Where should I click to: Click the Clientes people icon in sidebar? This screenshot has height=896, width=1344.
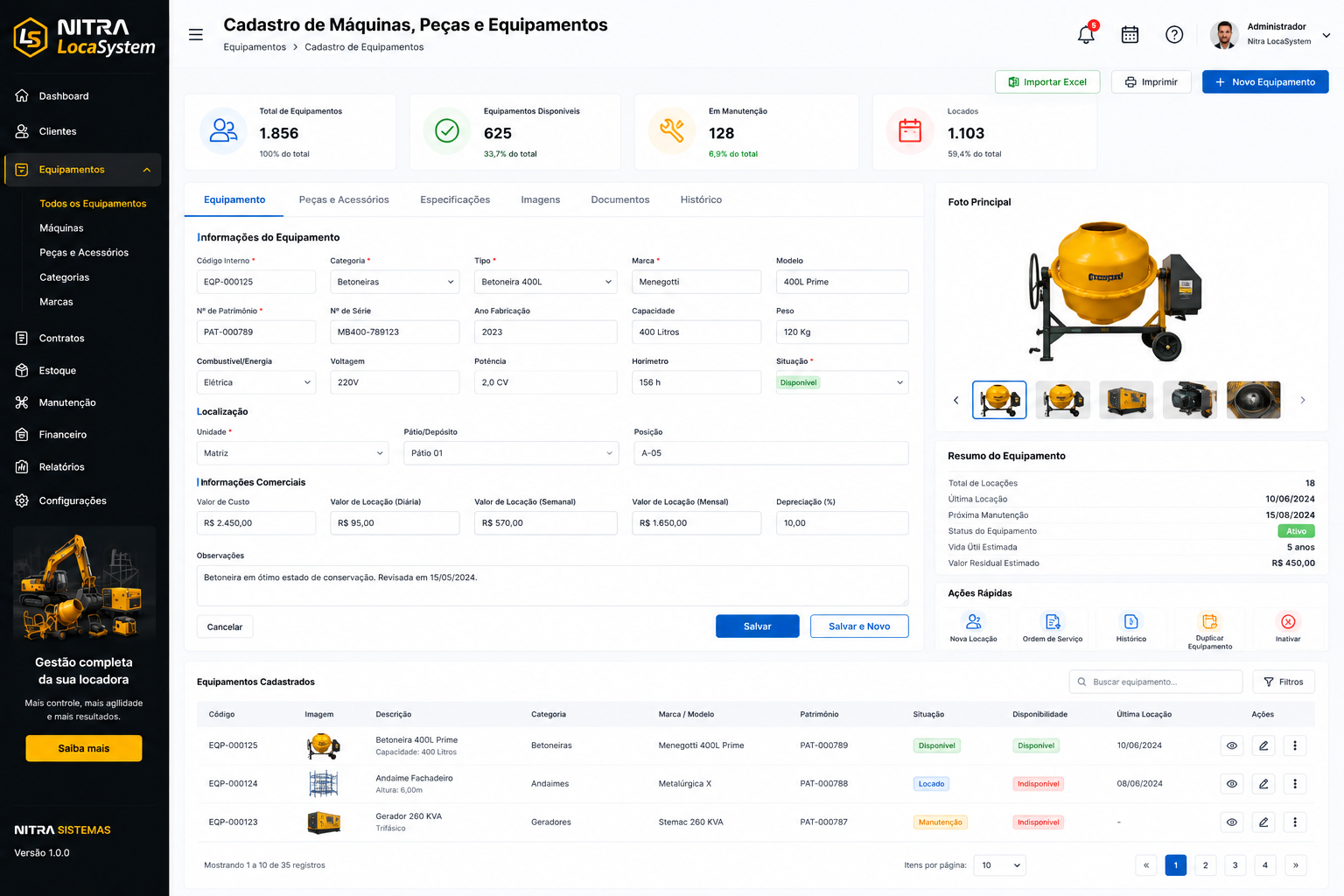point(22,131)
